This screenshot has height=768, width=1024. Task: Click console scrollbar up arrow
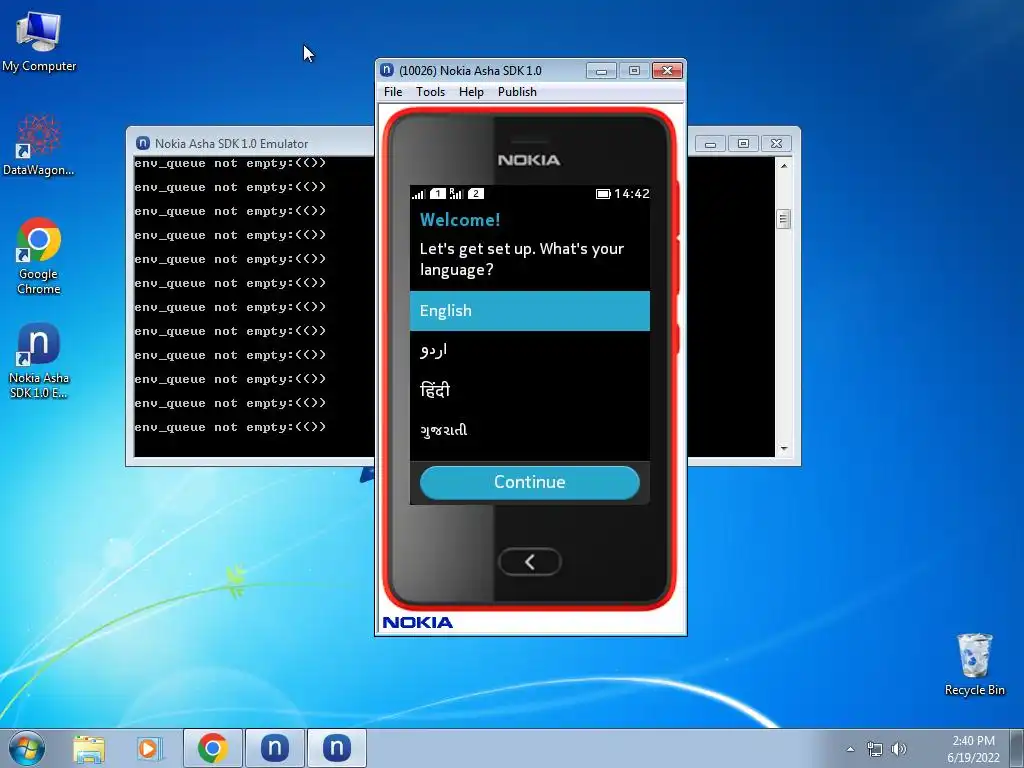(x=784, y=166)
